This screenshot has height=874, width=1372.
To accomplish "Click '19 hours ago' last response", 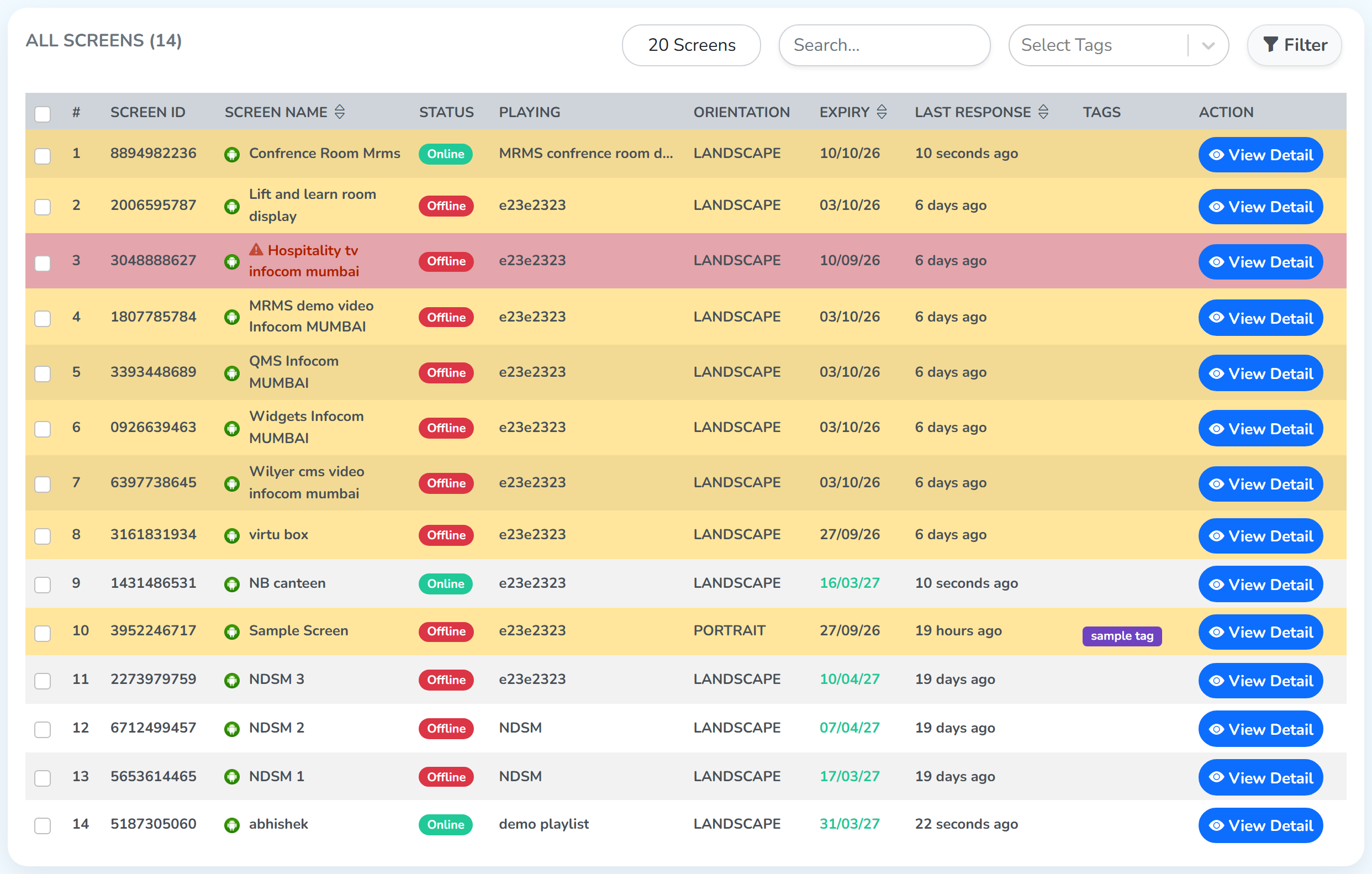I will 958,631.
